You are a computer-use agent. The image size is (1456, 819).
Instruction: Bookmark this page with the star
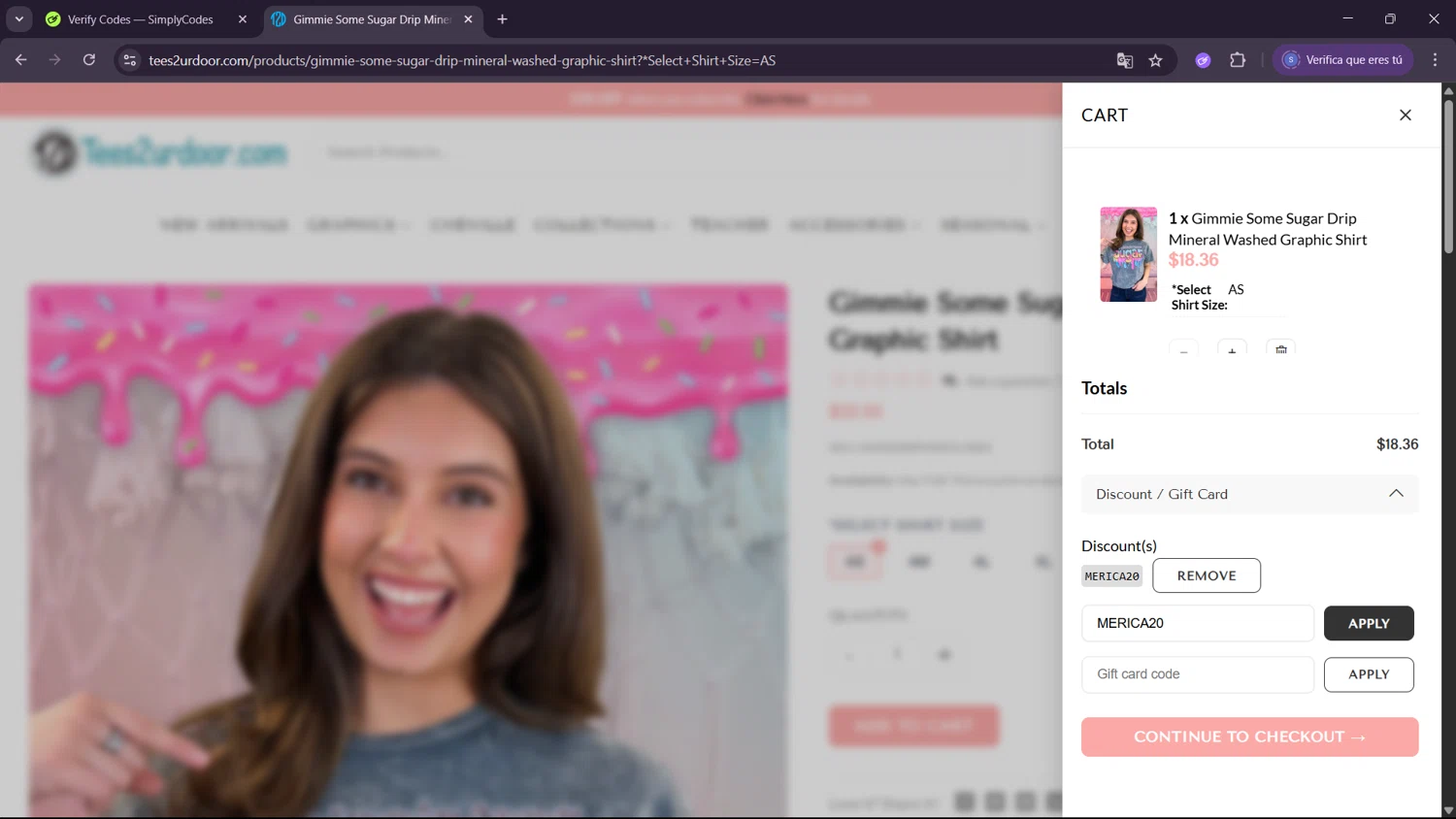point(1155,60)
